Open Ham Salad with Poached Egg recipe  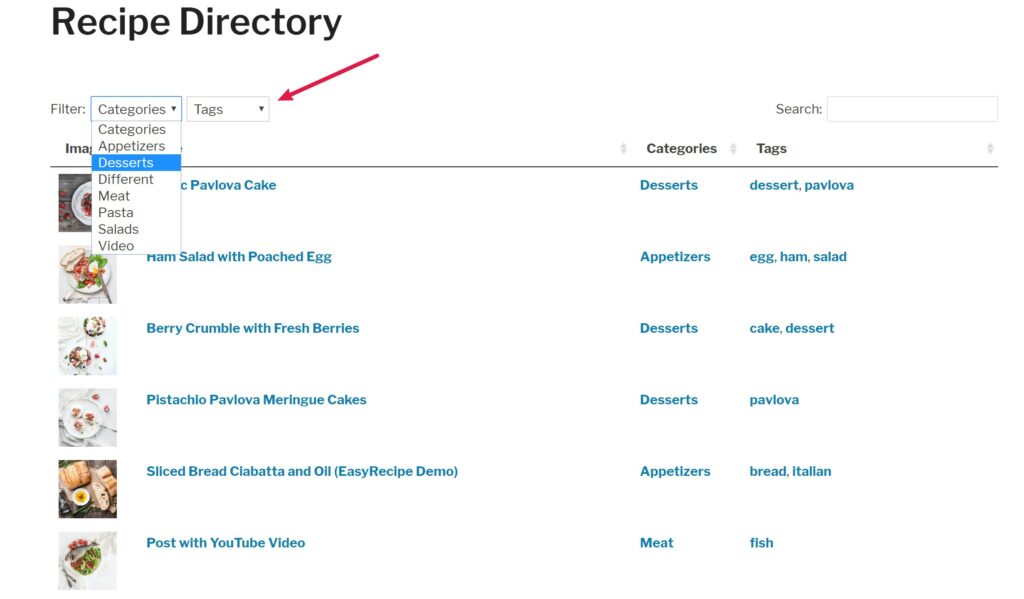239,257
